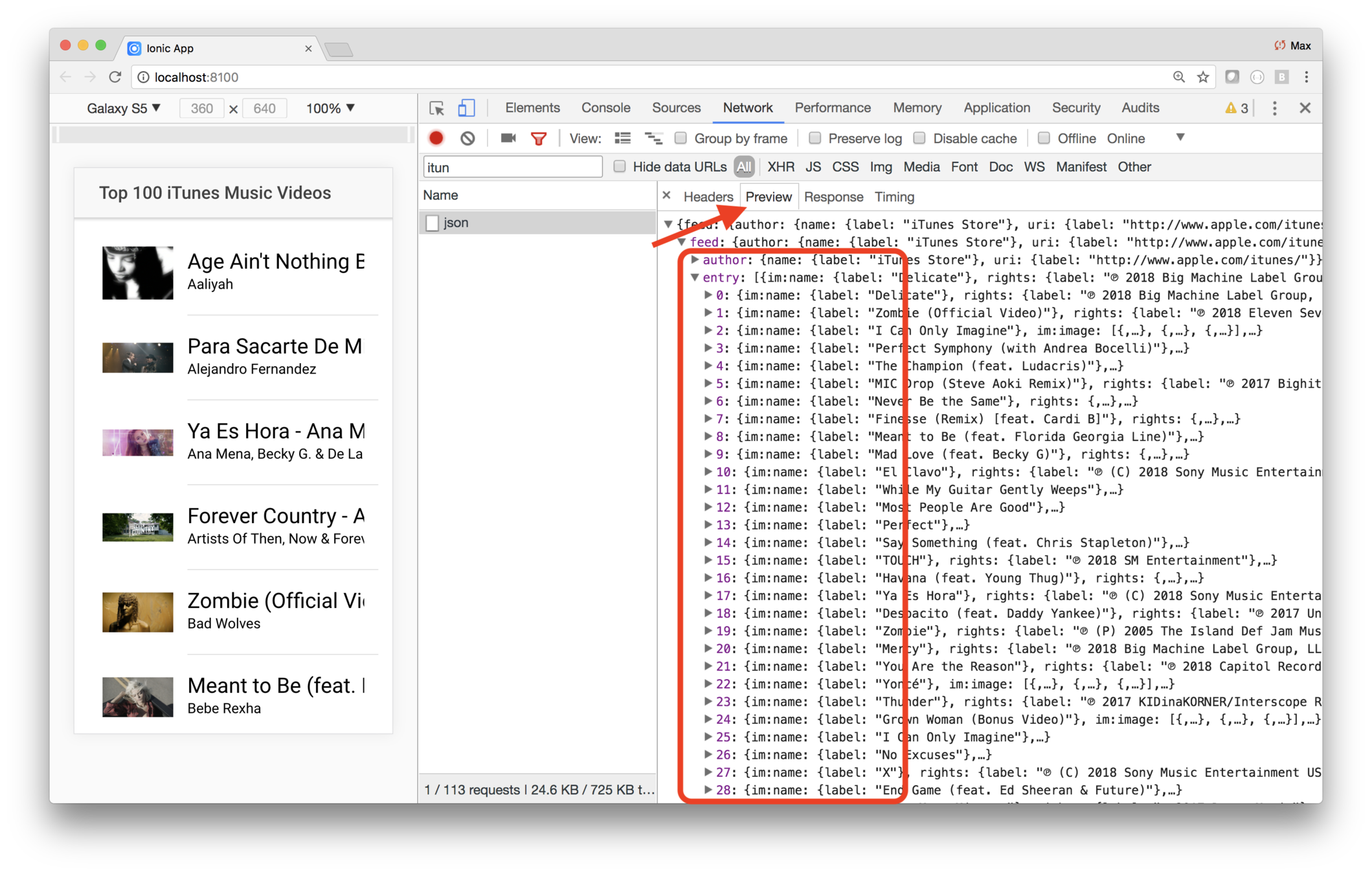This screenshot has height=874, width=1372.
Task: Collapse the entry array in preview
Action: pyautogui.click(x=695, y=278)
